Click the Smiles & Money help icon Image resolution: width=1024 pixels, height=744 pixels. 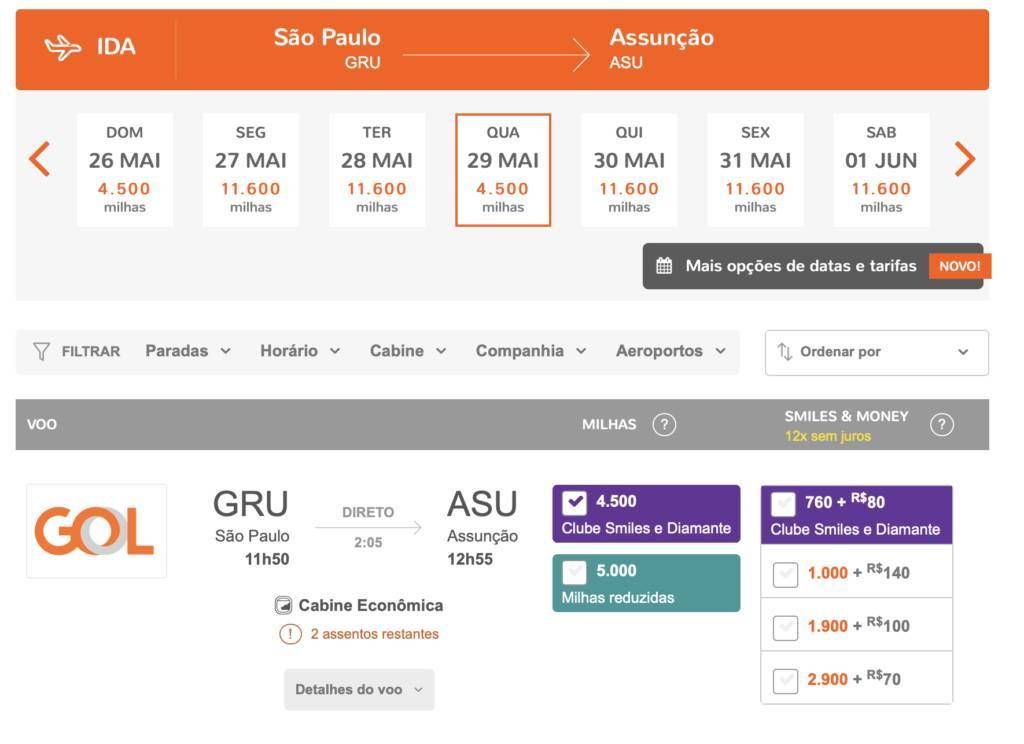[941, 425]
